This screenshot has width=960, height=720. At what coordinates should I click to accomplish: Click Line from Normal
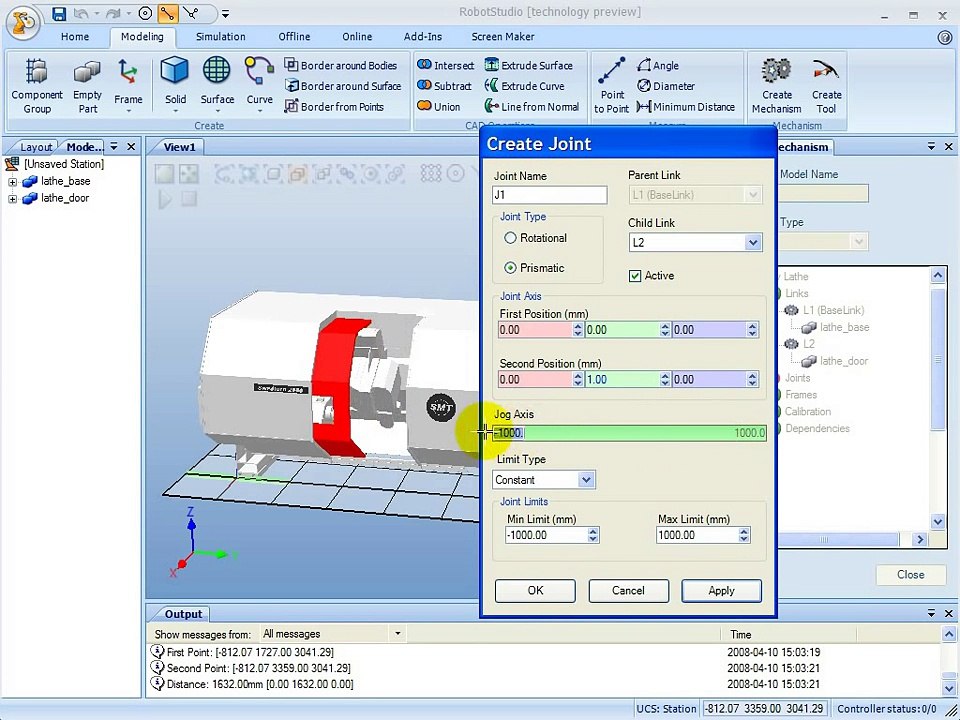pyautogui.click(x=532, y=107)
